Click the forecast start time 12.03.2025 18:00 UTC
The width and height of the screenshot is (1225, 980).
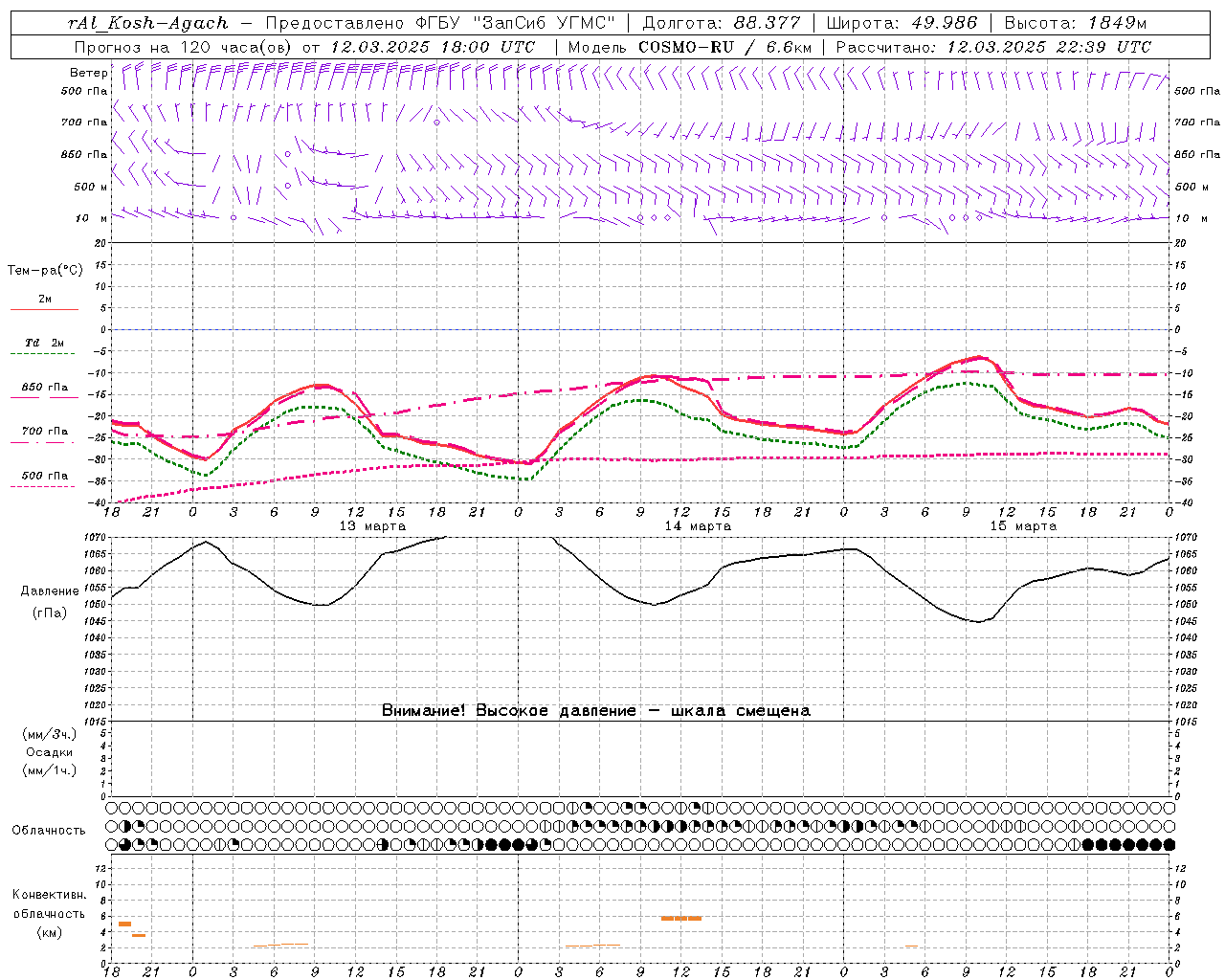433,47
